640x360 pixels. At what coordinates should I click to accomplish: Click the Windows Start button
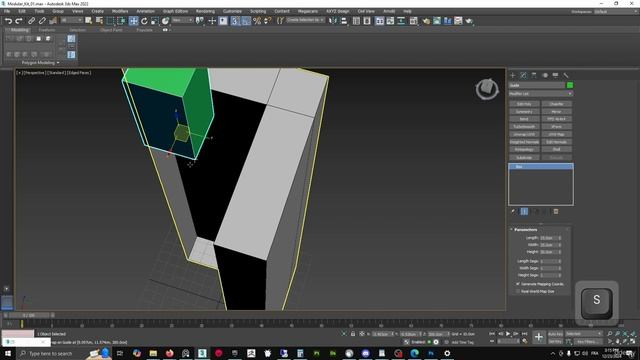point(7,353)
